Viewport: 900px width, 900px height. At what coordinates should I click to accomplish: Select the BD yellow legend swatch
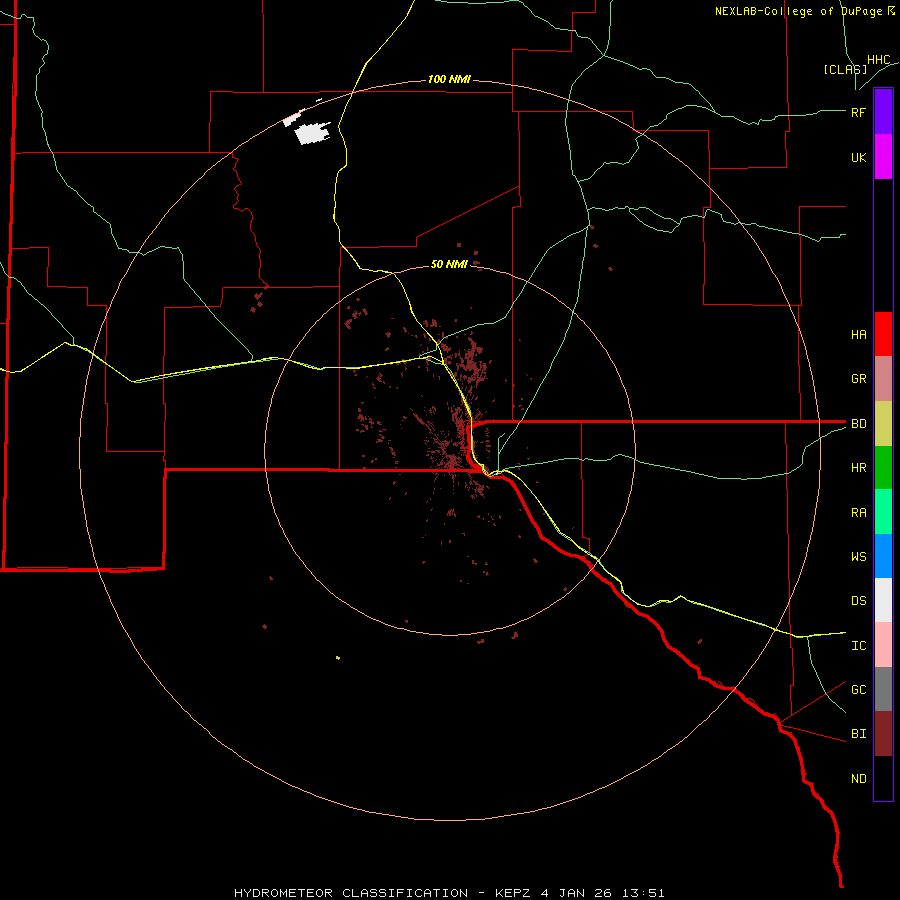[x=883, y=424]
